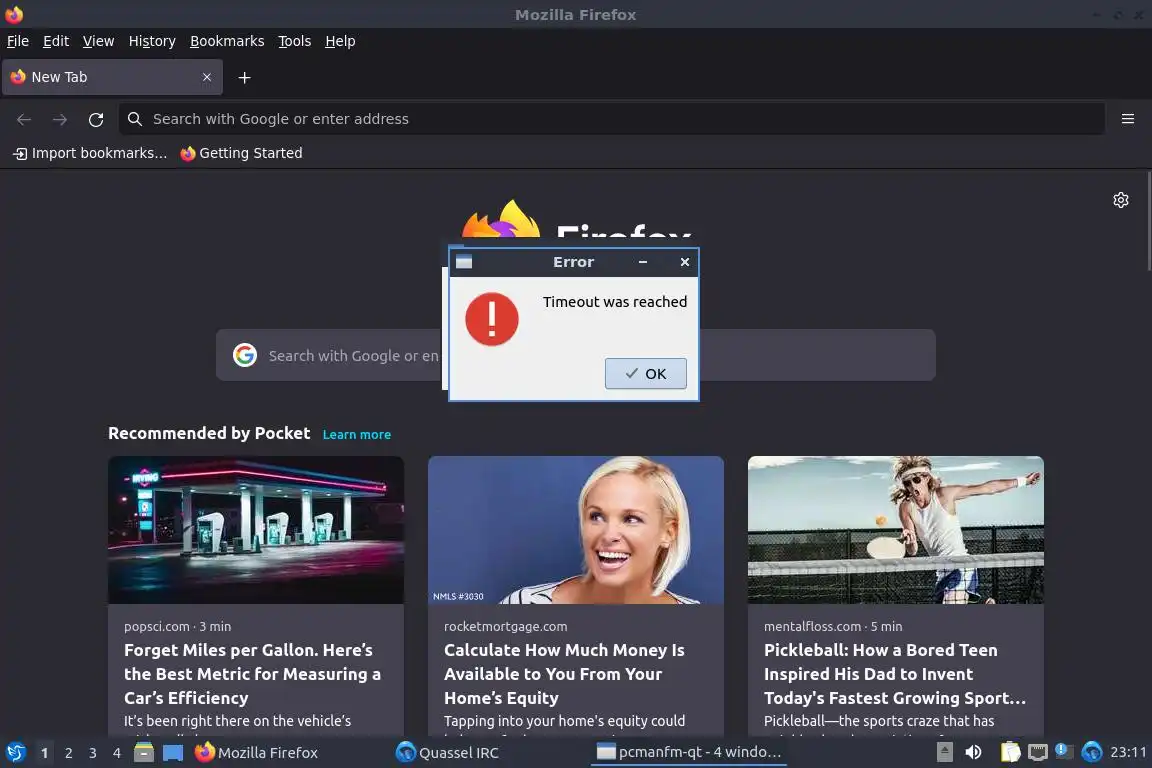
Task: Select Mozilla Firefox in taskbar
Action: point(289,753)
